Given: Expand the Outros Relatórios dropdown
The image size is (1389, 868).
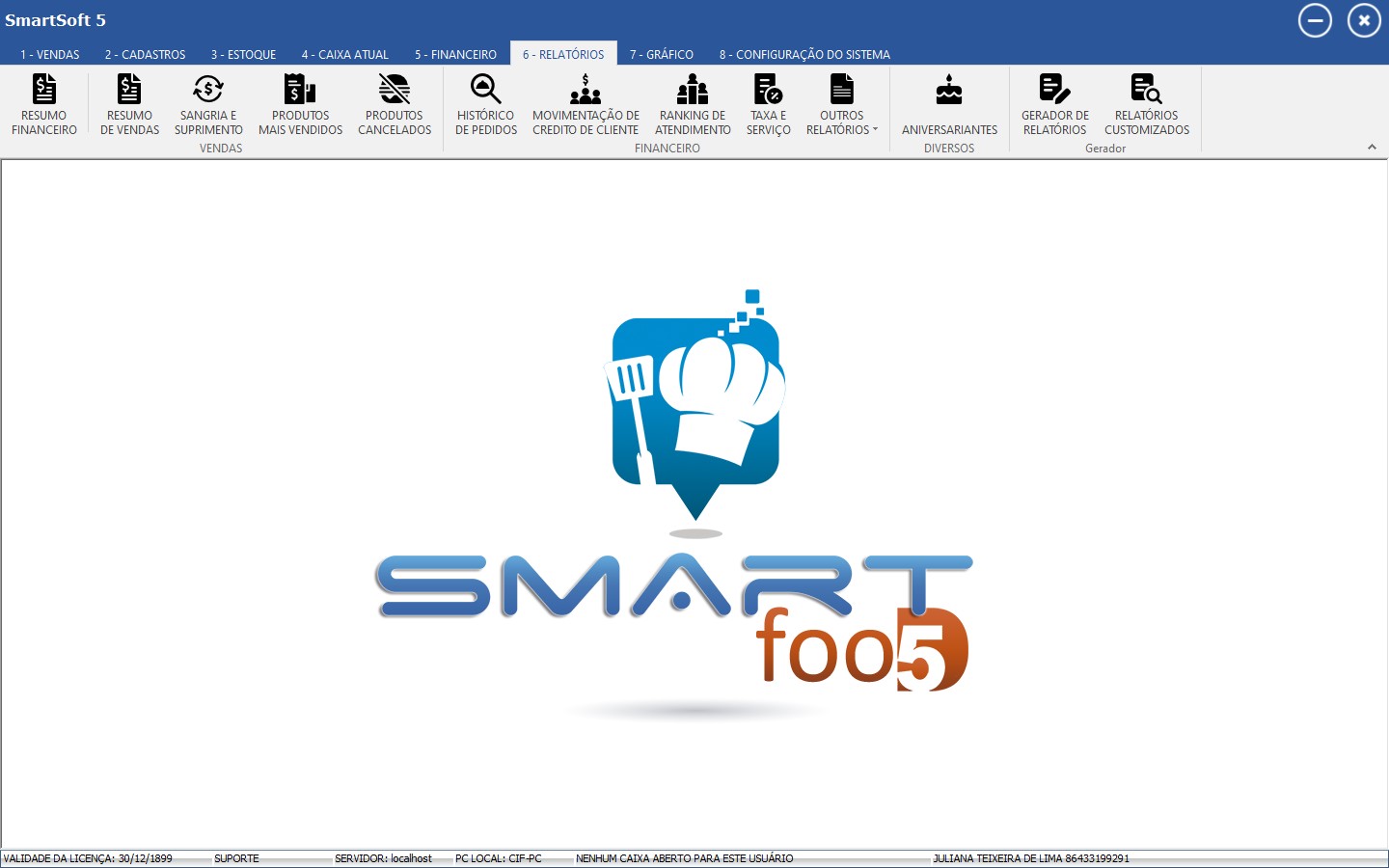Looking at the screenshot, I should point(842,106).
